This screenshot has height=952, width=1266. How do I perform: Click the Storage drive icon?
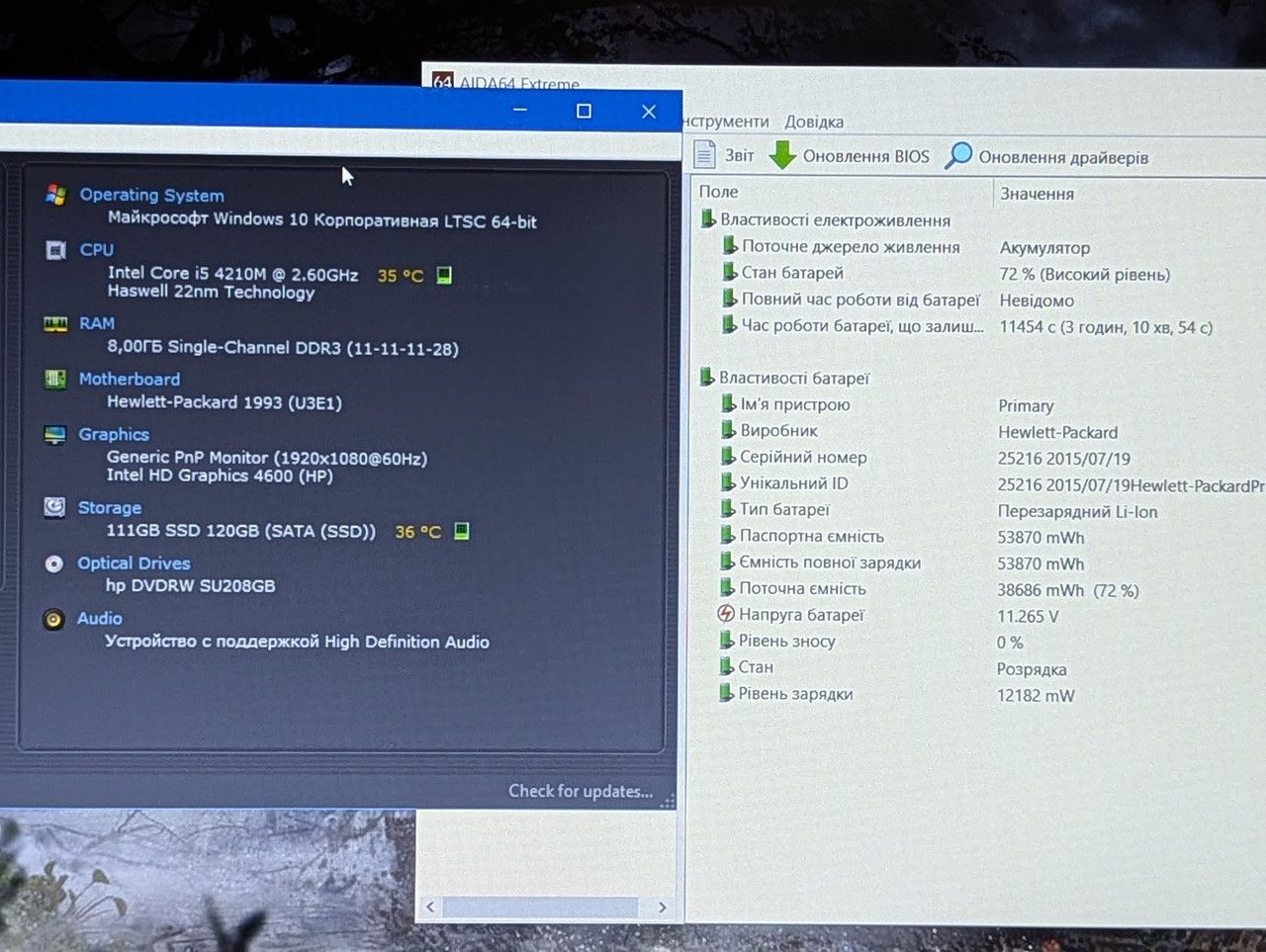[x=54, y=507]
